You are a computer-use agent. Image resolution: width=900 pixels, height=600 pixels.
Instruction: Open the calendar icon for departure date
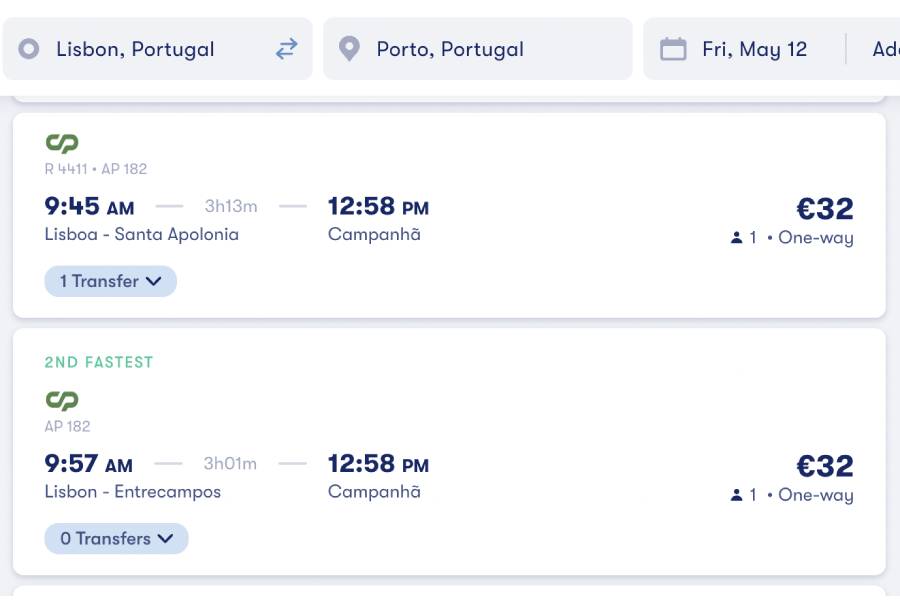673,49
